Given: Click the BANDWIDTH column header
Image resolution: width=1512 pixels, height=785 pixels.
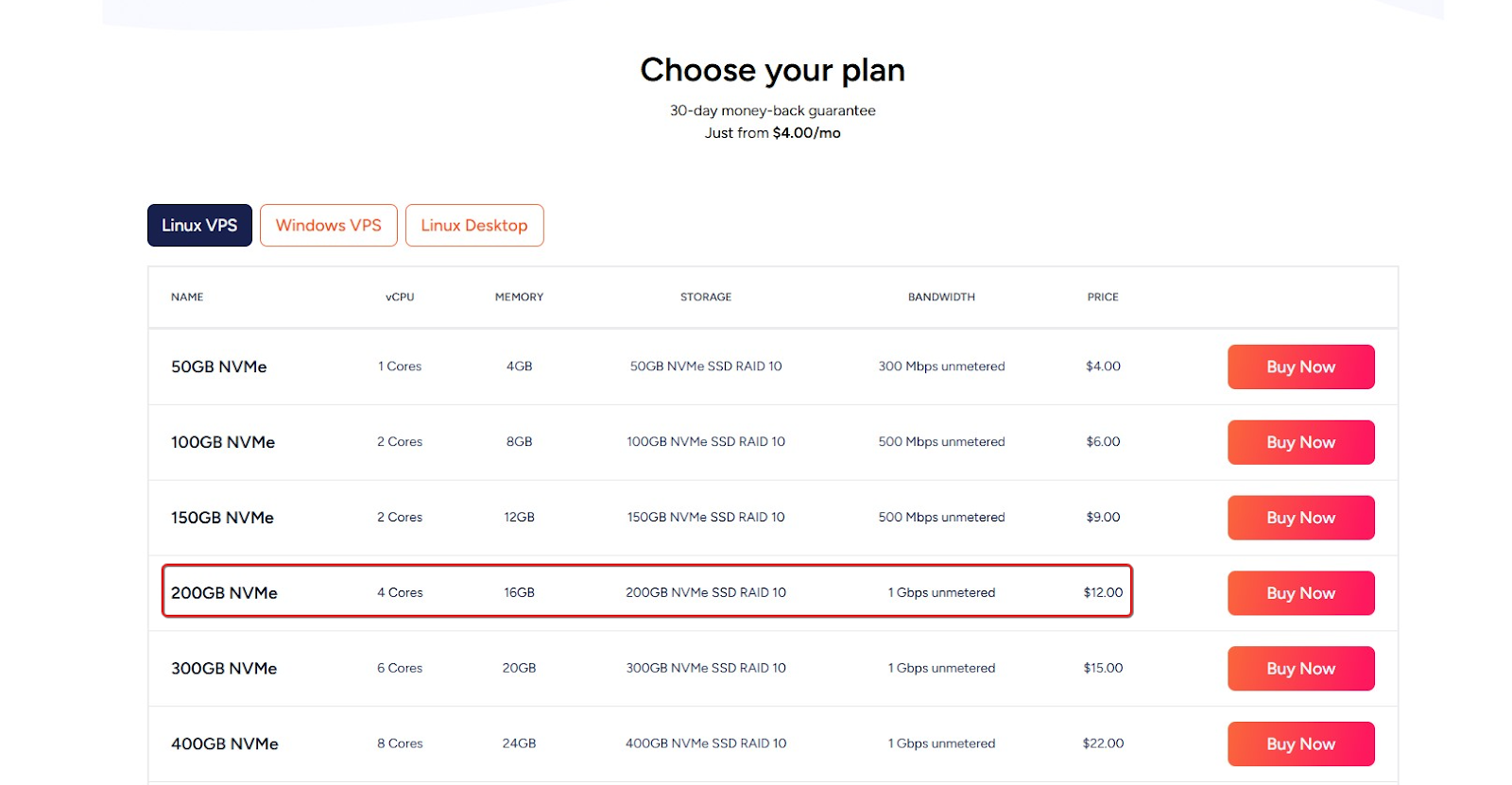Looking at the screenshot, I should [x=940, y=297].
